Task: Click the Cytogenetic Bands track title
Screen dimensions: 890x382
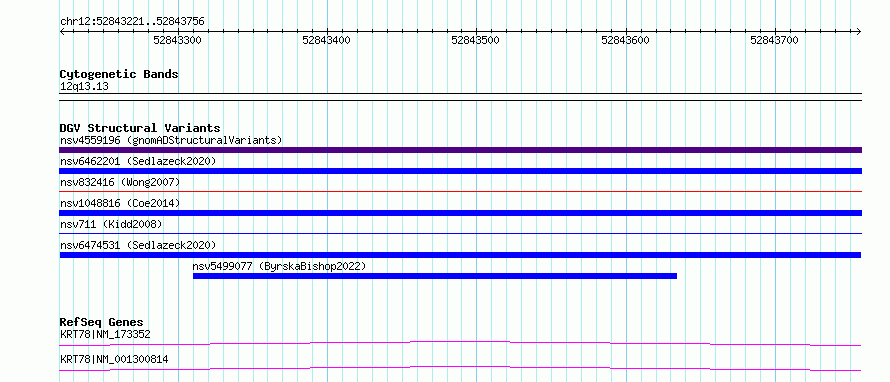Action: pyautogui.click(x=119, y=74)
